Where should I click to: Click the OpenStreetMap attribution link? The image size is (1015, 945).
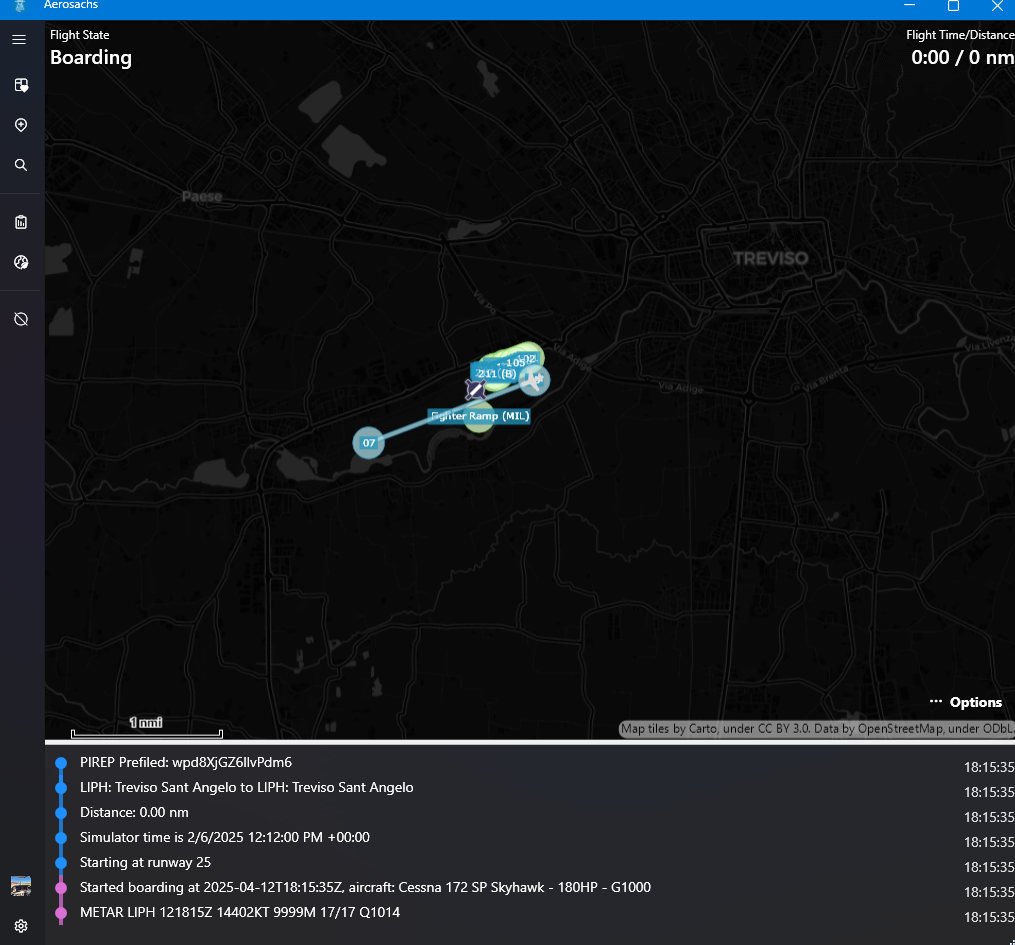(x=898, y=730)
